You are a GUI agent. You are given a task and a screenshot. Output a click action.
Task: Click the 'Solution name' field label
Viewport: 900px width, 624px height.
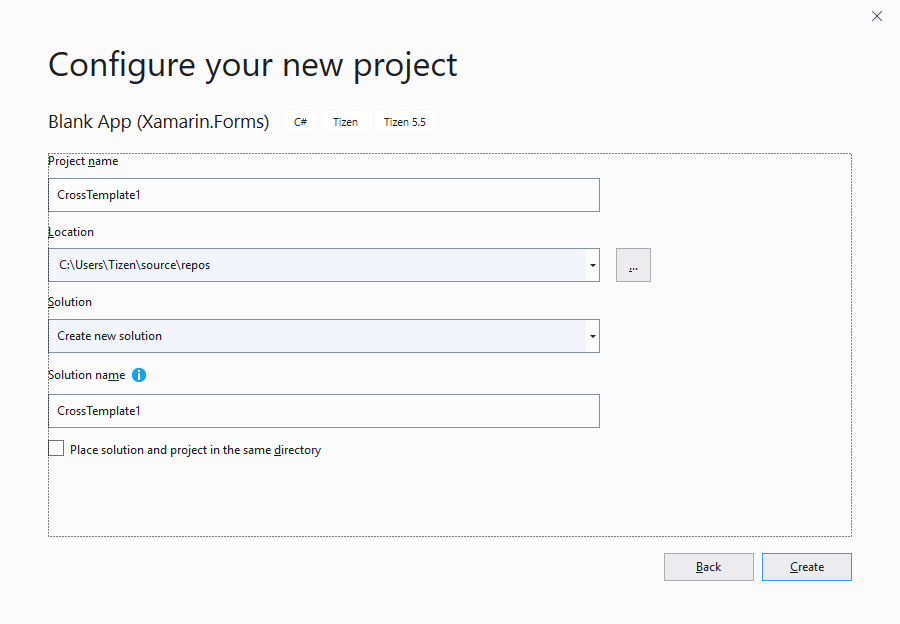(87, 375)
